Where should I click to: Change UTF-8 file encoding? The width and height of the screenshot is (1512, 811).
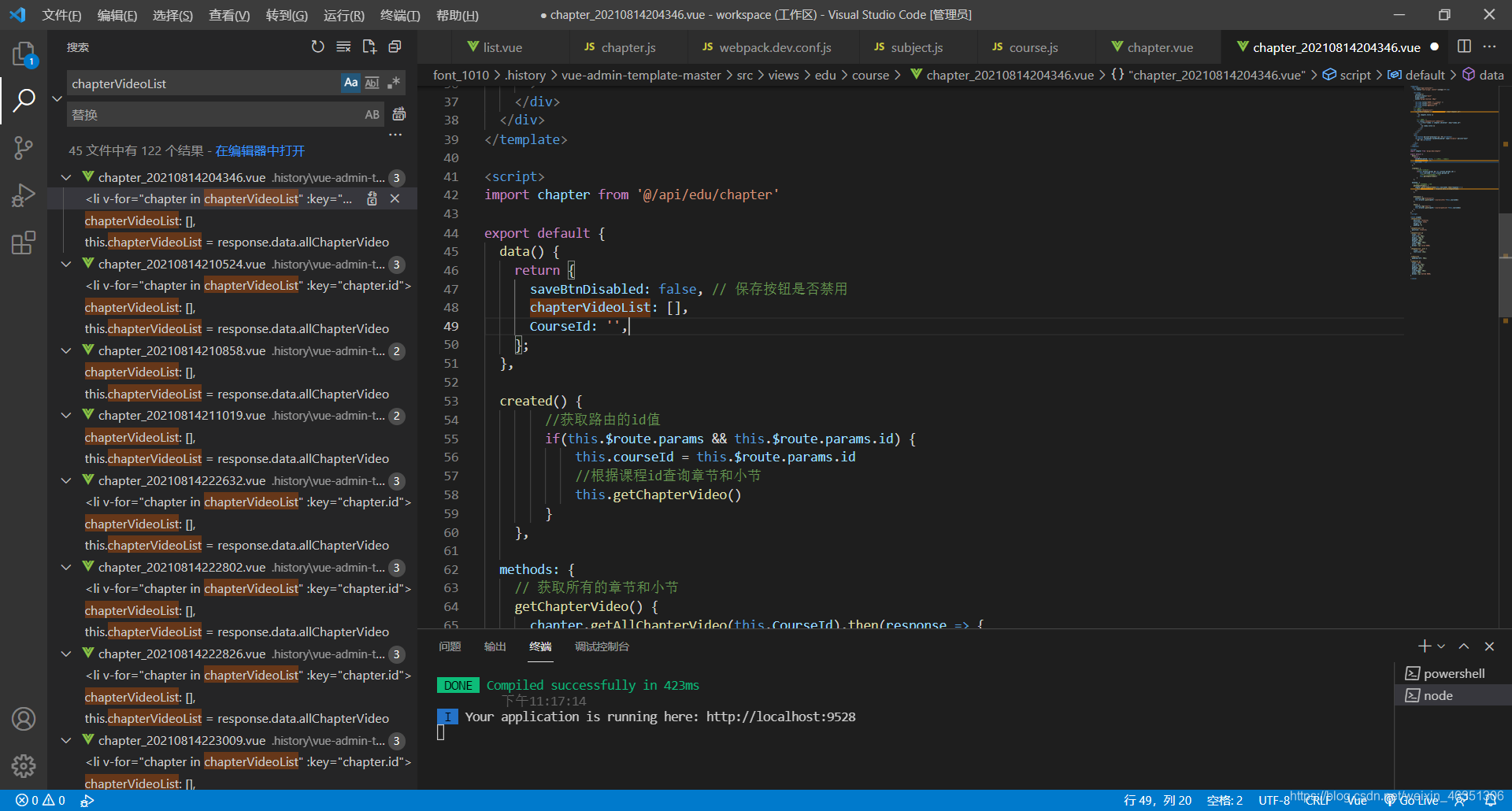(x=1274, y=801)
